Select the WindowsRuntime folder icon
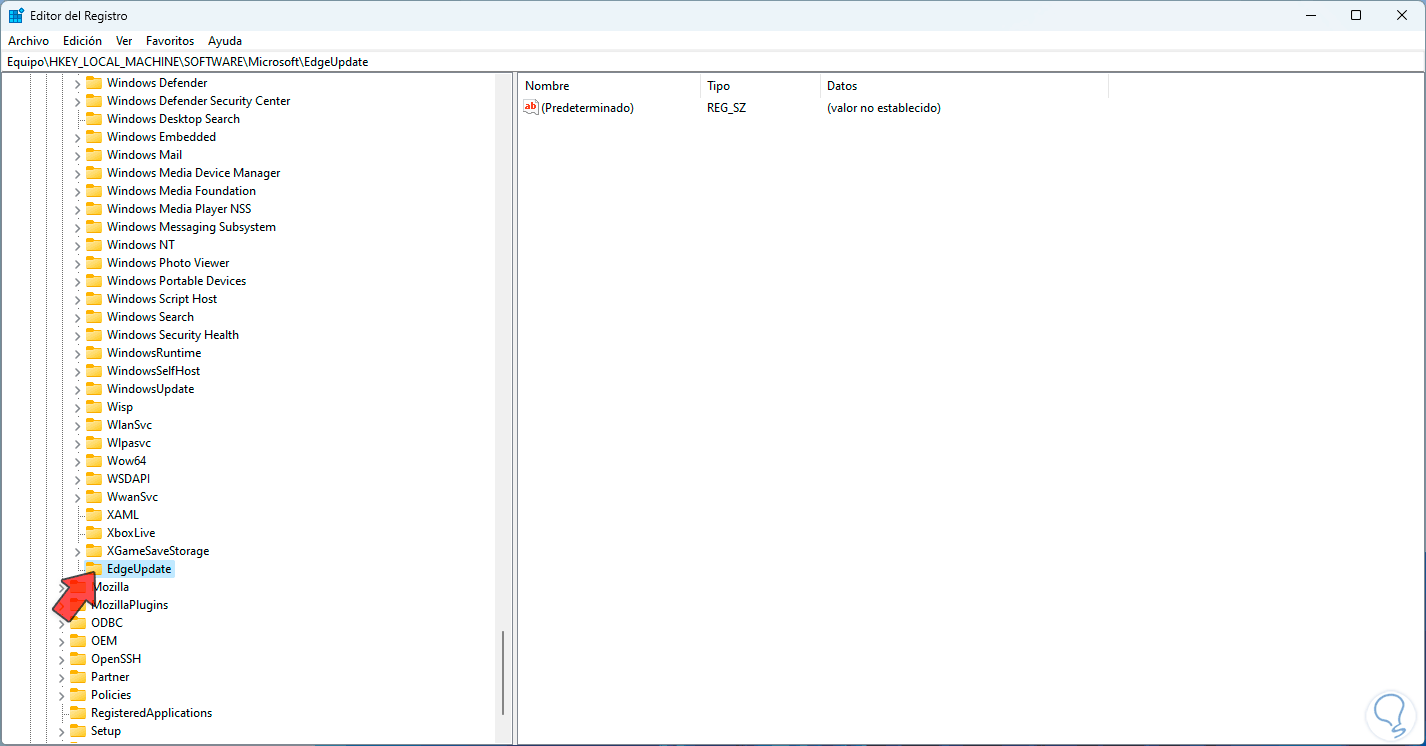Screen dimensions: 1426x746 pyautogui.click(x=94, y=353)
